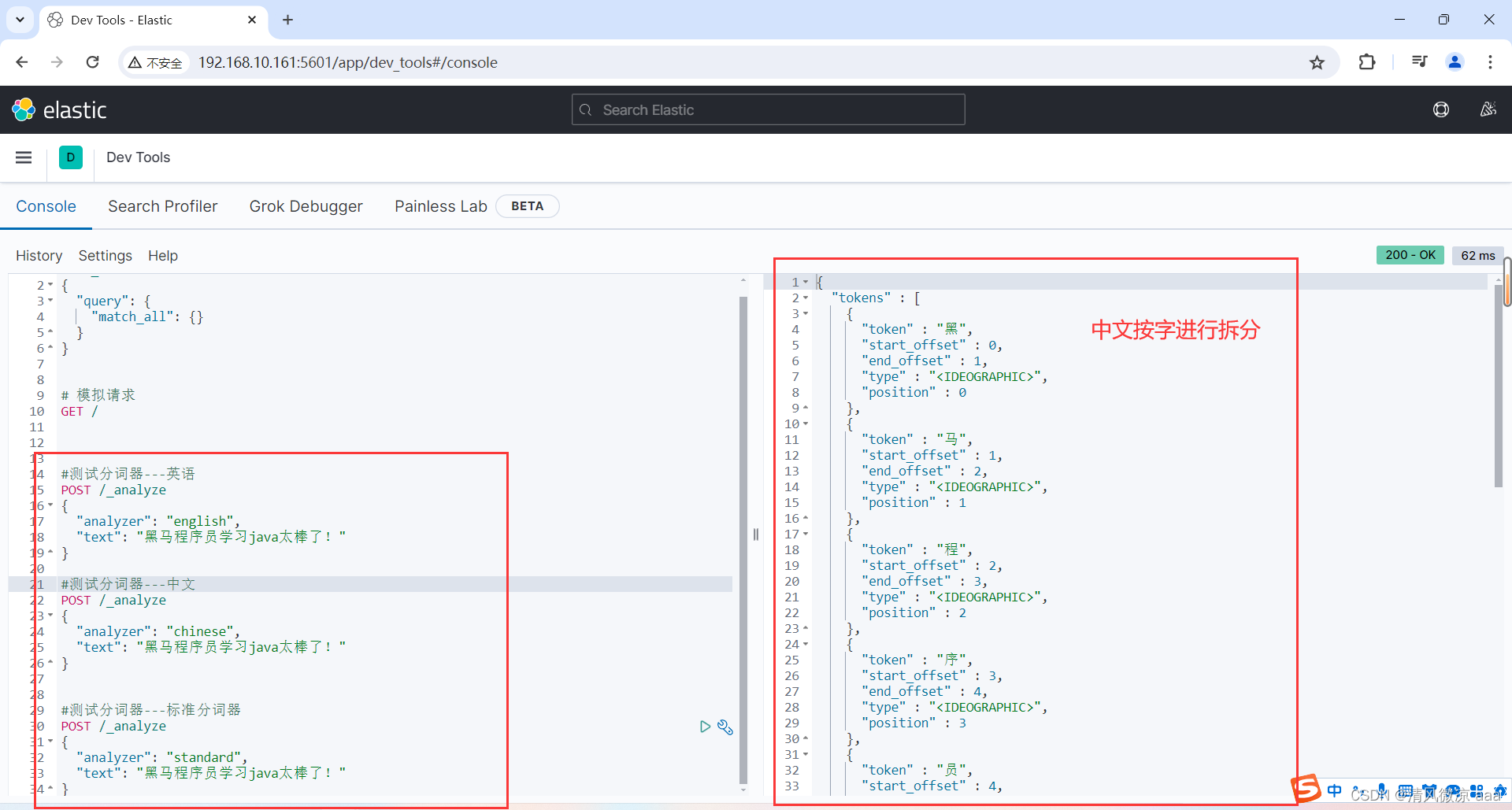Screen dimensions: 1512x810
Task: Switch to the Search Profiler tab
Action: coord(162,206)
